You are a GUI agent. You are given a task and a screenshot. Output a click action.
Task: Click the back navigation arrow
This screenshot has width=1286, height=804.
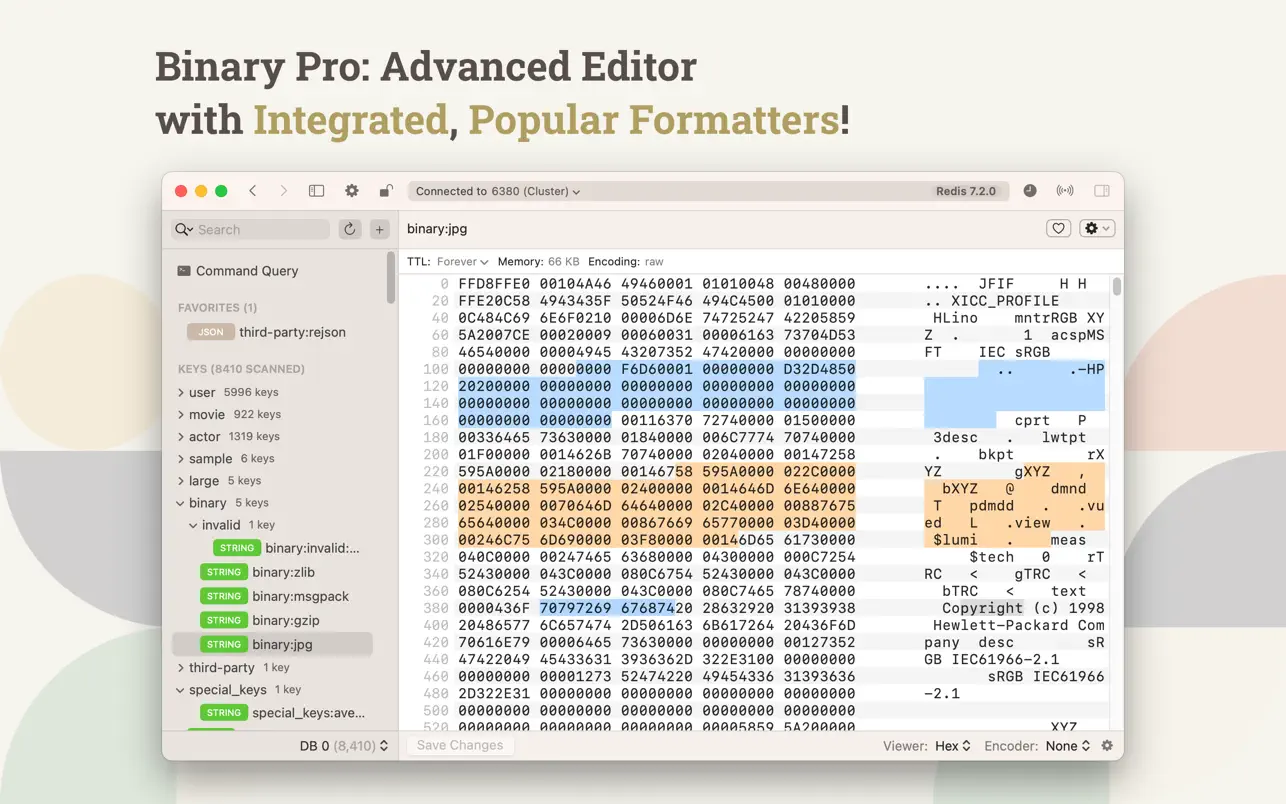point(253,191)
